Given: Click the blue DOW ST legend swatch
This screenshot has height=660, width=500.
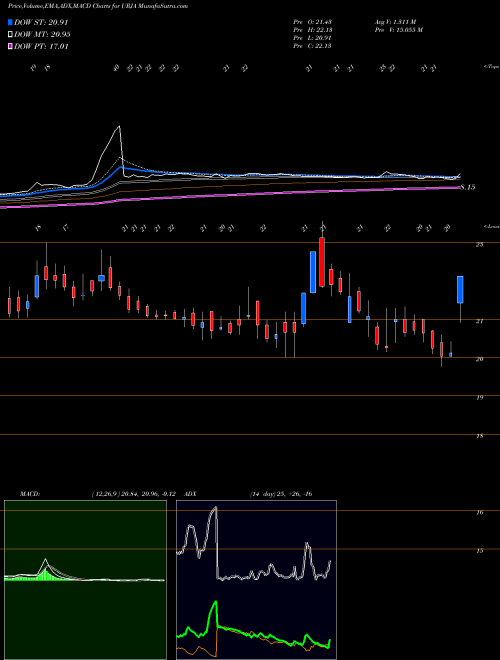Looking at the screenshot, I should click(x=10, y=22).
